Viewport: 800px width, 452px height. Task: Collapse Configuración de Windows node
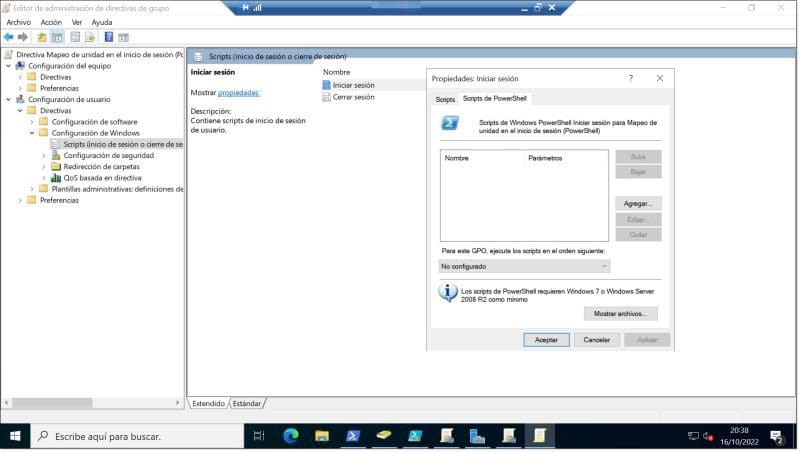tap(32, 133)
